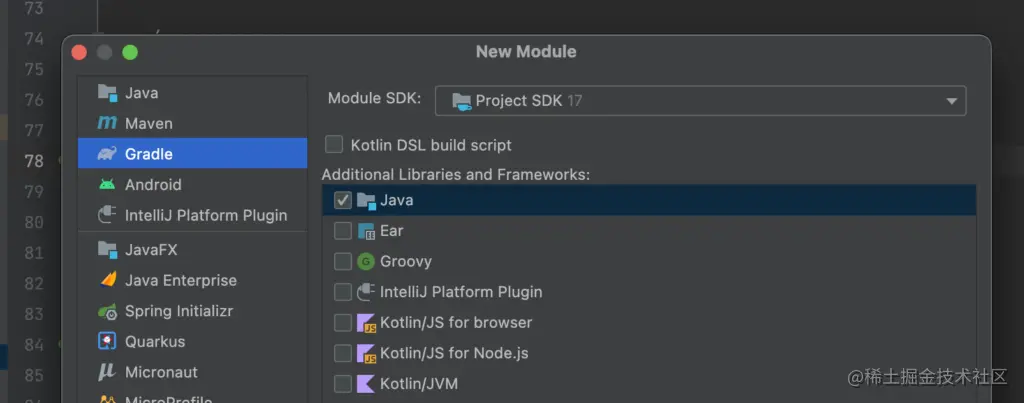Image resolution: width=1024 pixels, height=403 pixels.
Task: Click the JavaFX folder icon
Action: pos(107,250)
